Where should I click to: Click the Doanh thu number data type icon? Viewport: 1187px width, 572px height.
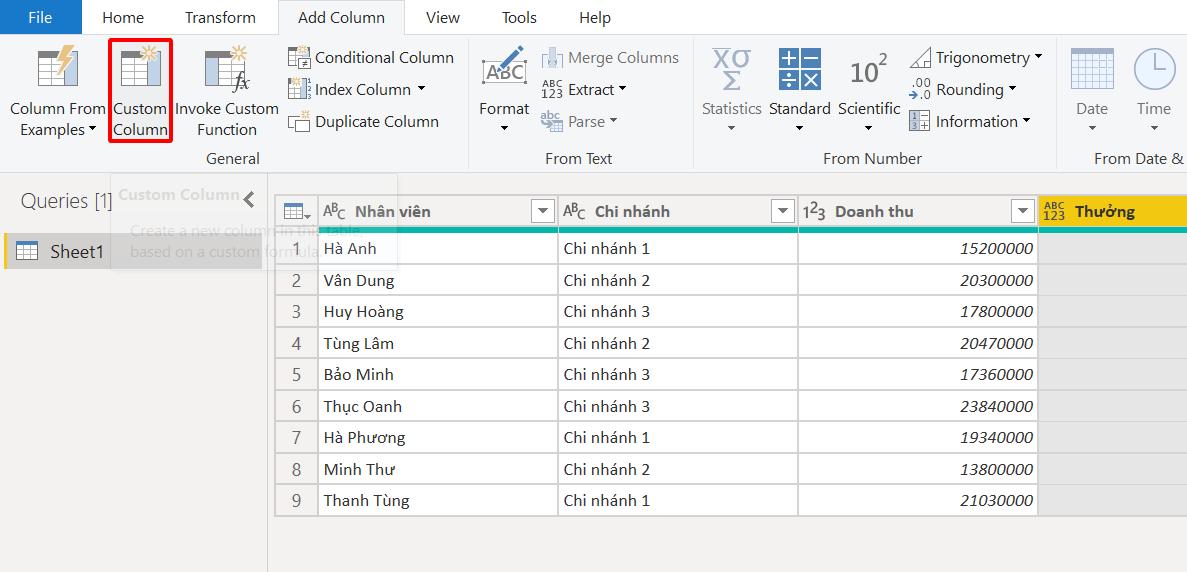[x=814, y=212]
